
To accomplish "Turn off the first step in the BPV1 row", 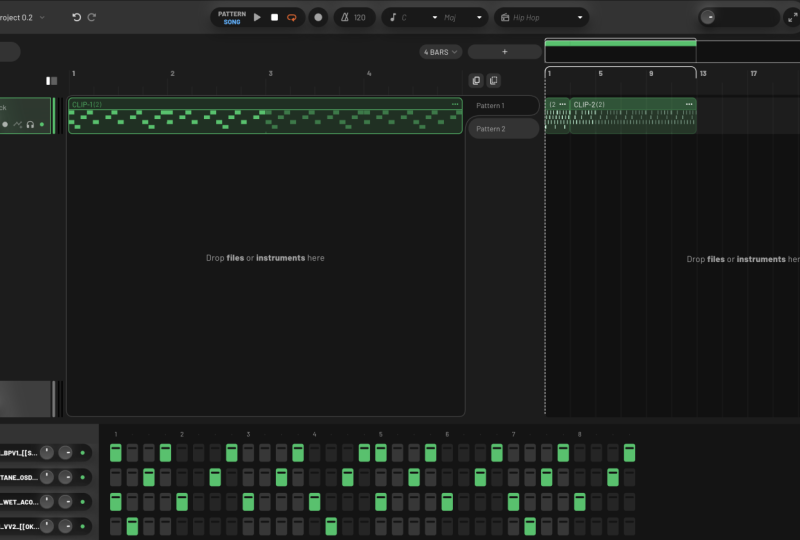I will pyautogui.click(x=116, y=453).
